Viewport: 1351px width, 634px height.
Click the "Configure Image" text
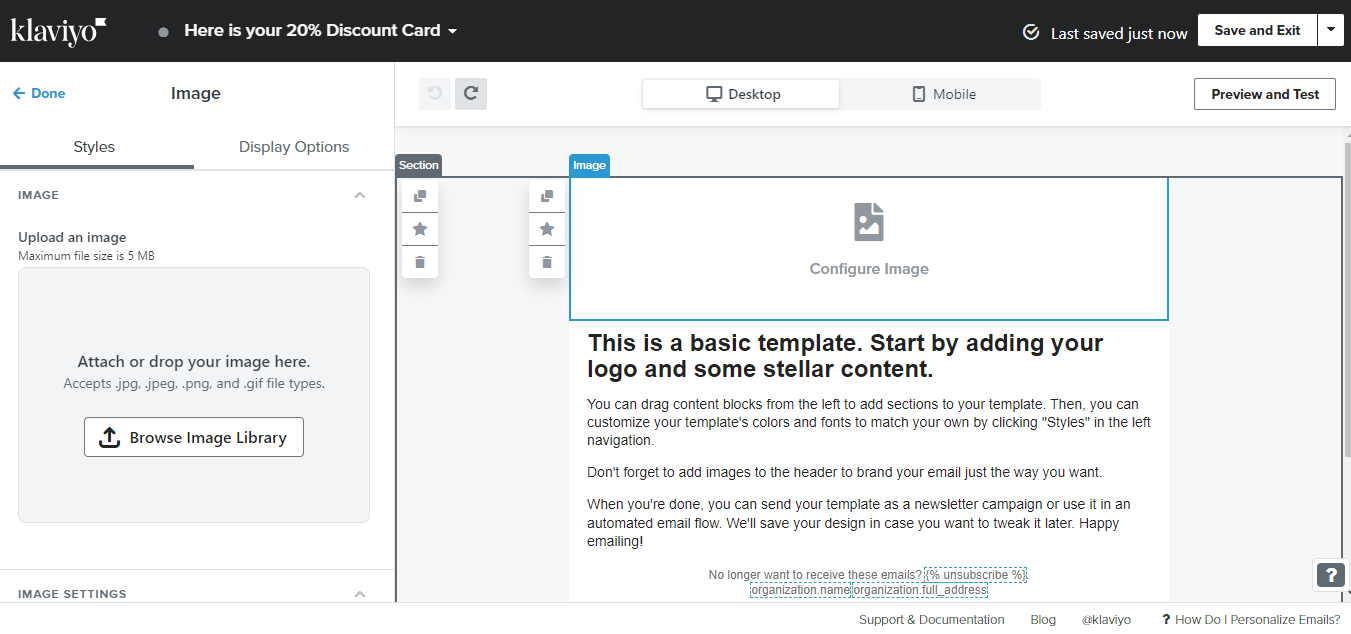click(x=869, y=269)
